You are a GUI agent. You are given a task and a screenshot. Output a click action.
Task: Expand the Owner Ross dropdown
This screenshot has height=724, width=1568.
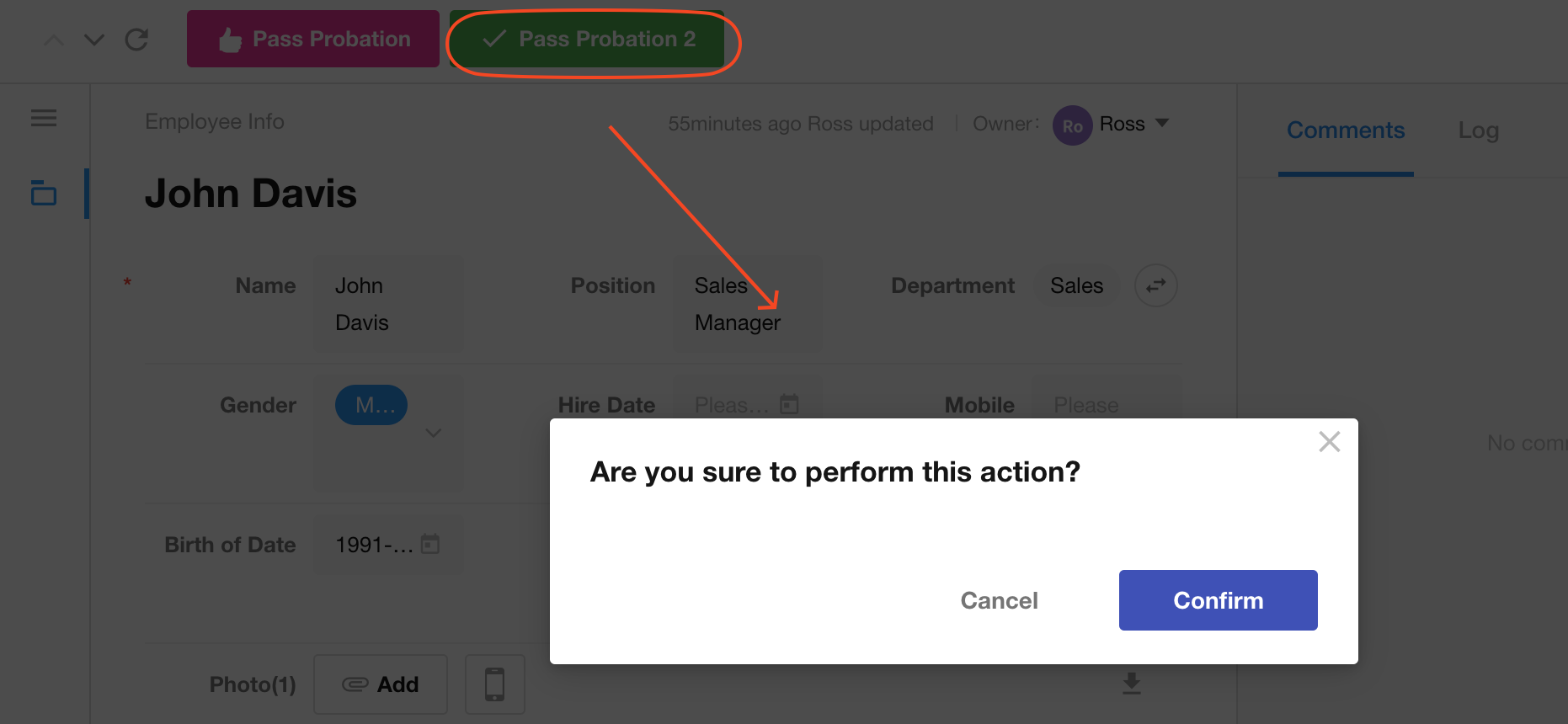point(1162,123)
